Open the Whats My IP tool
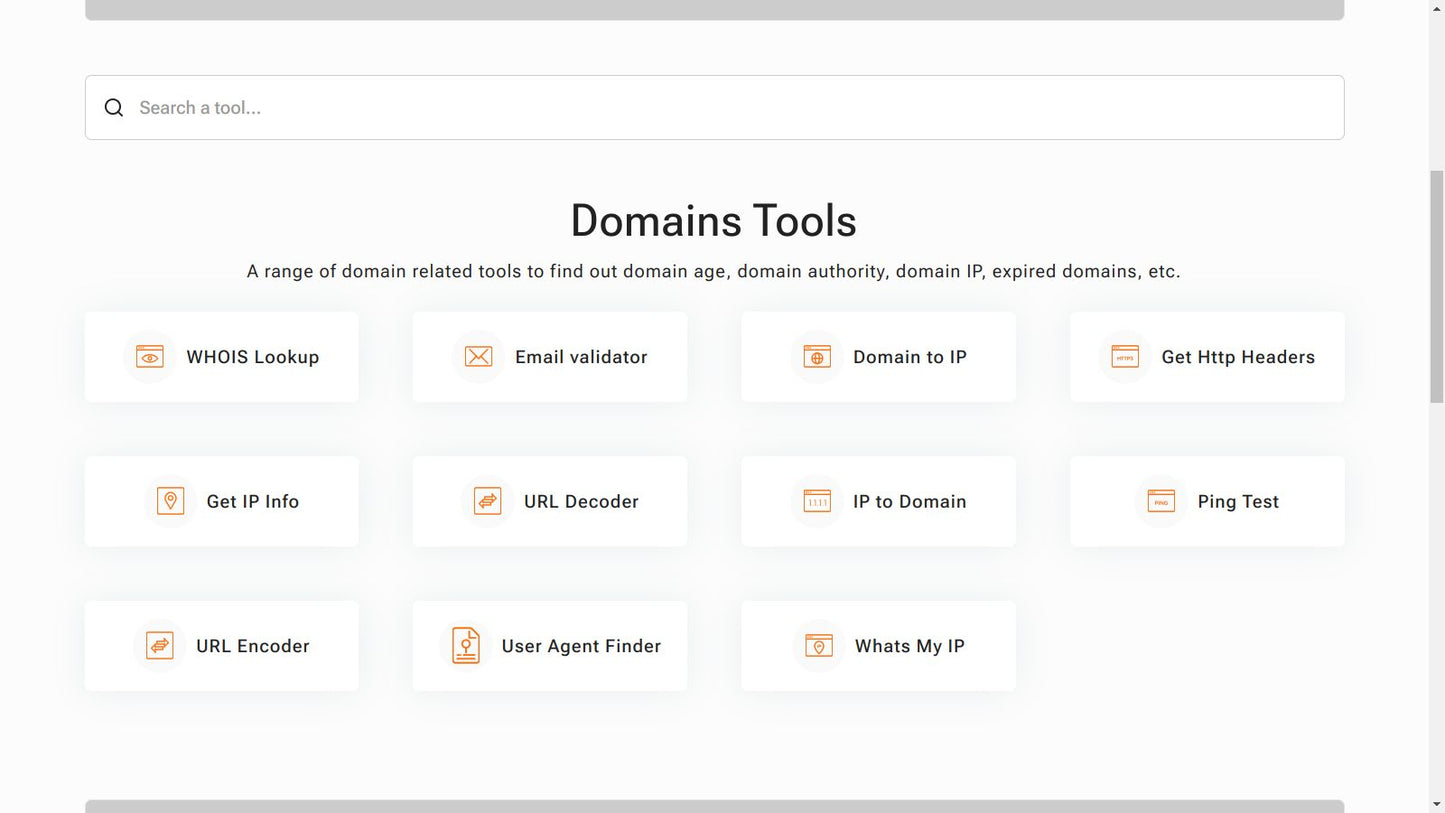The image size is (1445, 813). click(878, 646)
